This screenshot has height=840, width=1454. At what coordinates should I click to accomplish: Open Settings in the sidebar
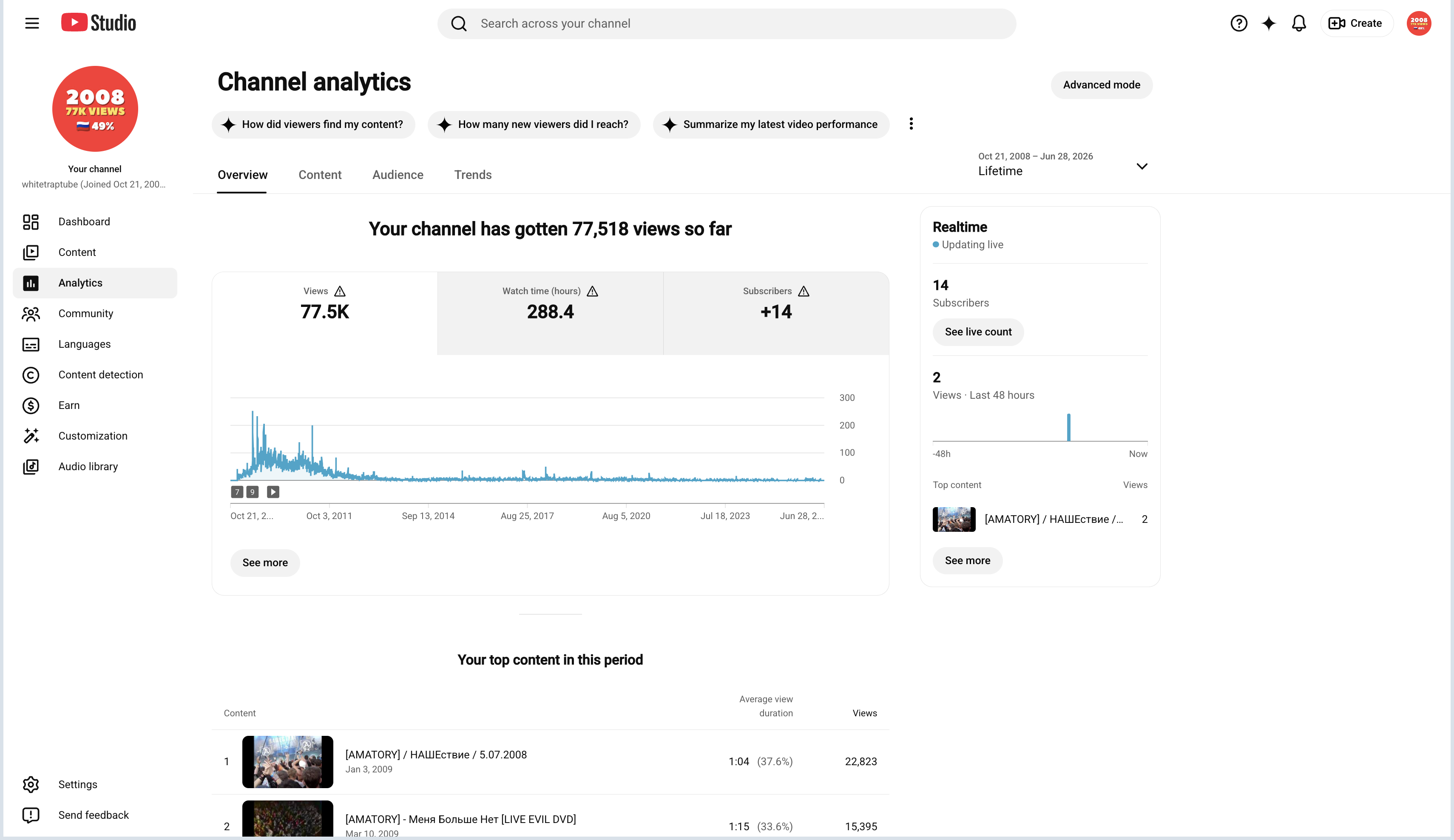click(x=95, y=784)
